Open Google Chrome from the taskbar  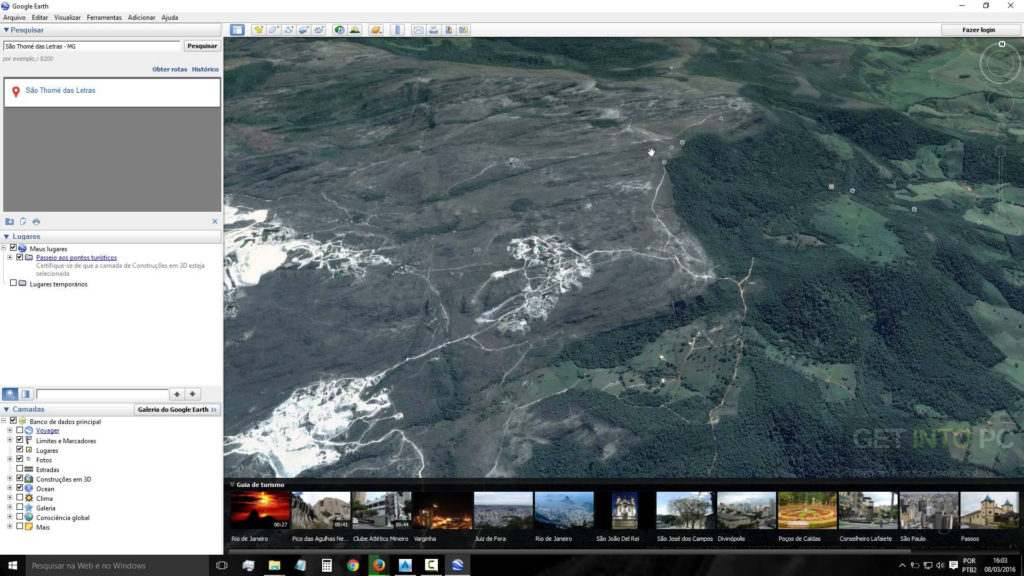[x=353, y=565]
